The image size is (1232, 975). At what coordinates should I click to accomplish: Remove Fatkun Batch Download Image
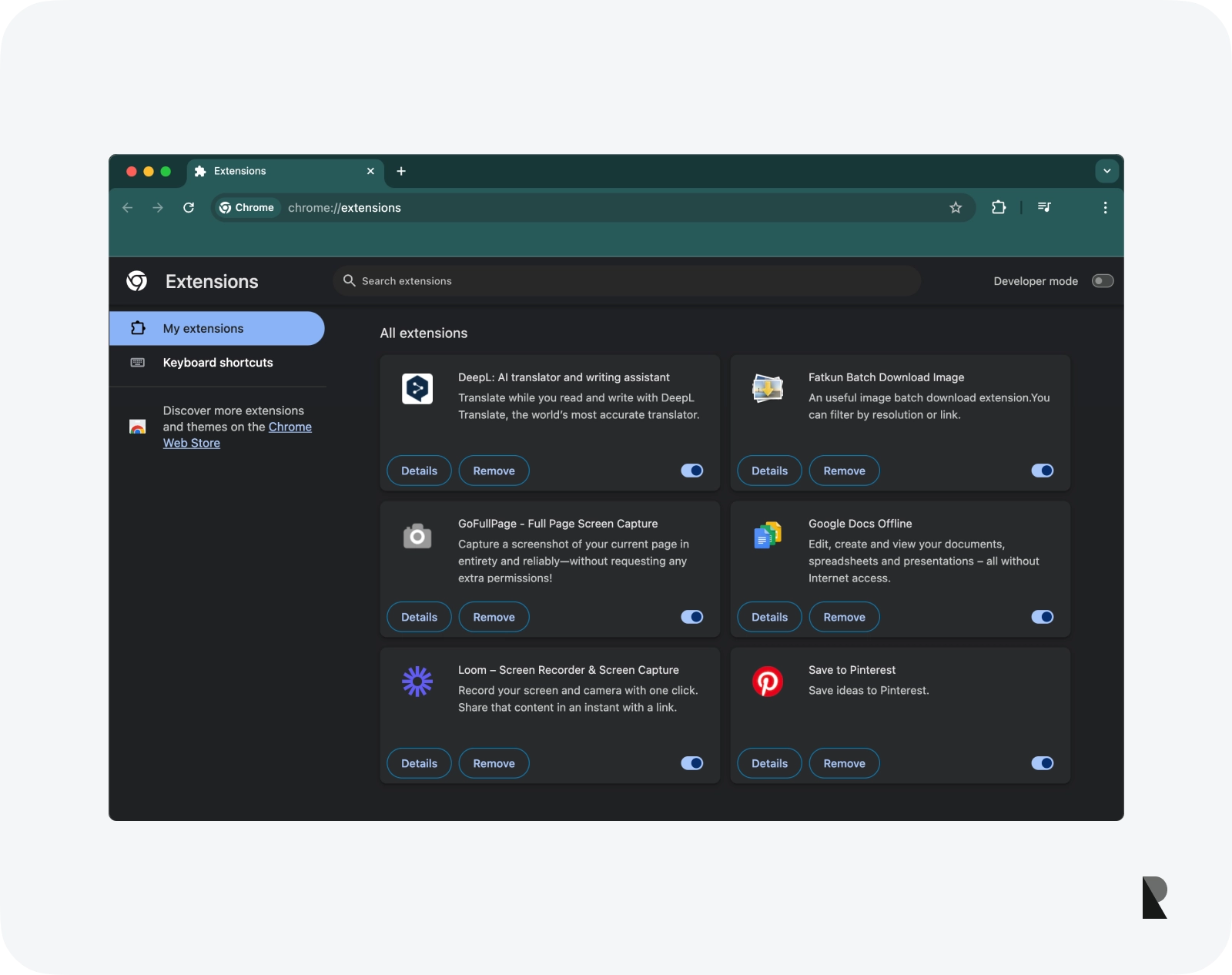(844, 471)
